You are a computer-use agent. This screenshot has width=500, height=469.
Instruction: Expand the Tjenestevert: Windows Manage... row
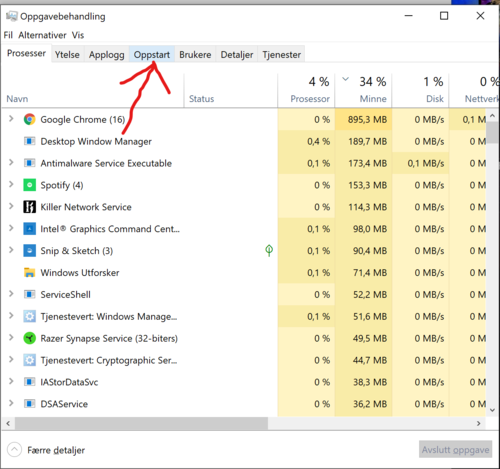tap(11, 316)
